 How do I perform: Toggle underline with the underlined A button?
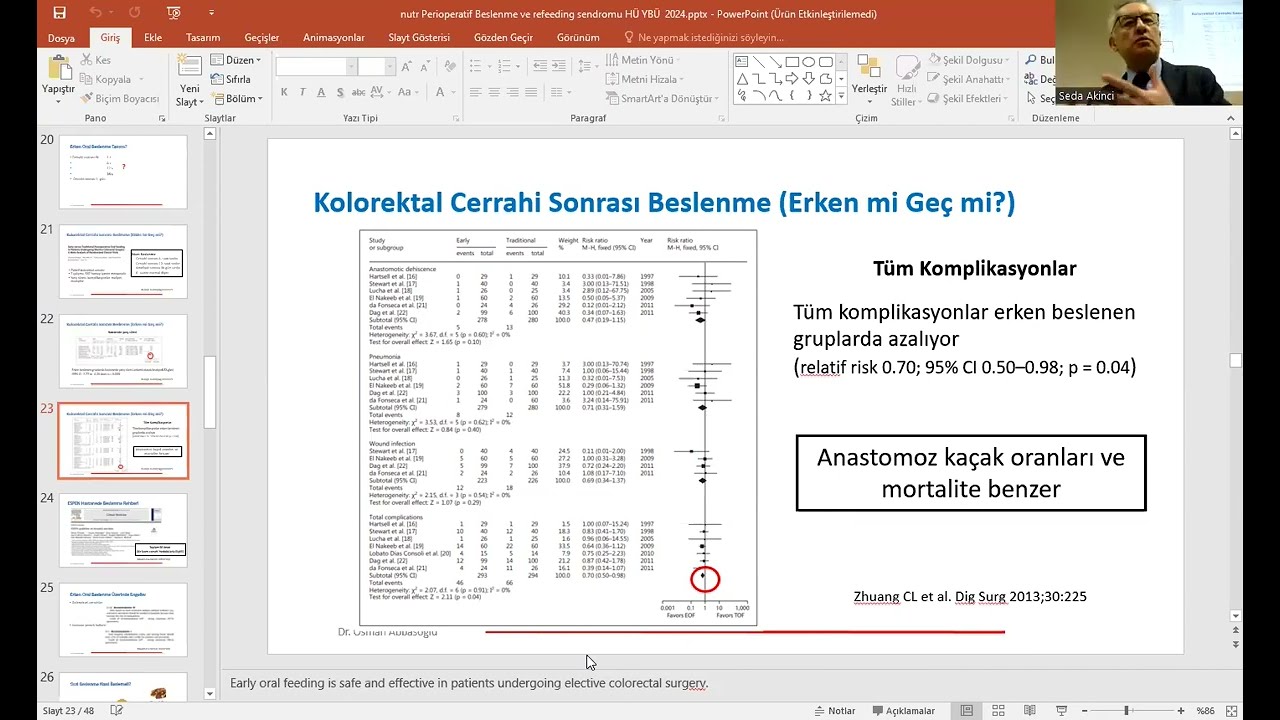(x=321, y=92)
